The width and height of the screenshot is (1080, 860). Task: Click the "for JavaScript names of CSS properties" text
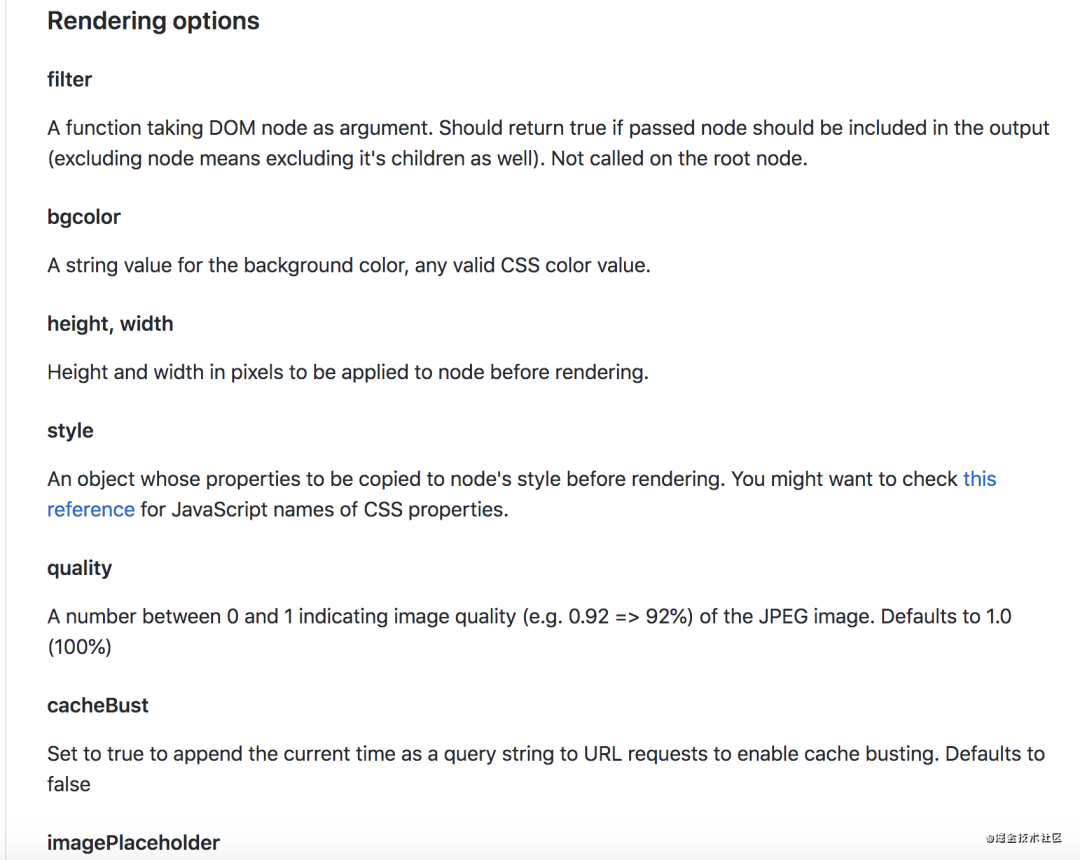[x=324, y=509]
